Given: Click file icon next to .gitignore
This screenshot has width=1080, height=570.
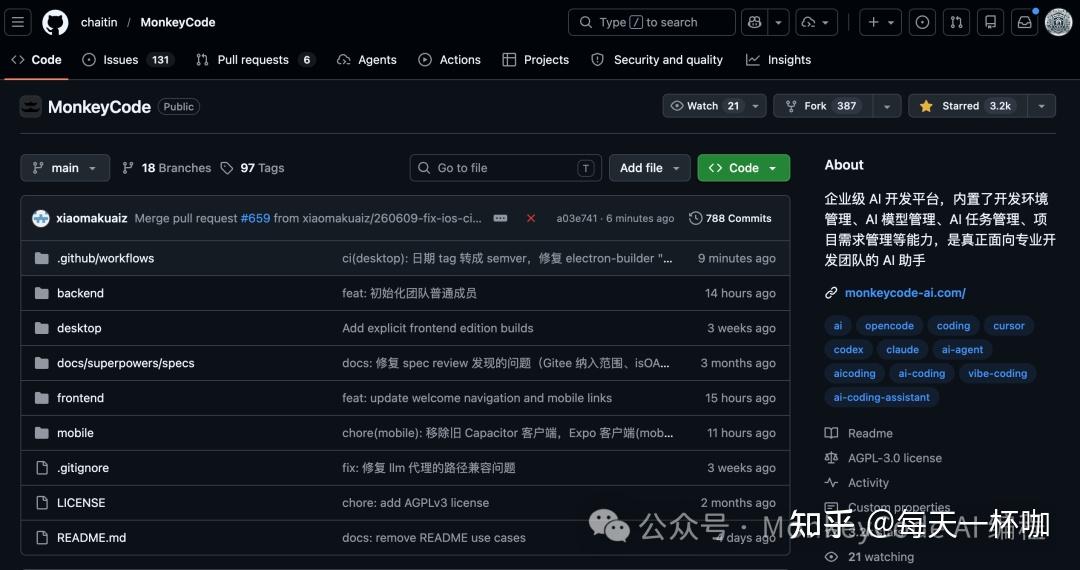Looking at the screenshot, I should [x=42, y=468].
